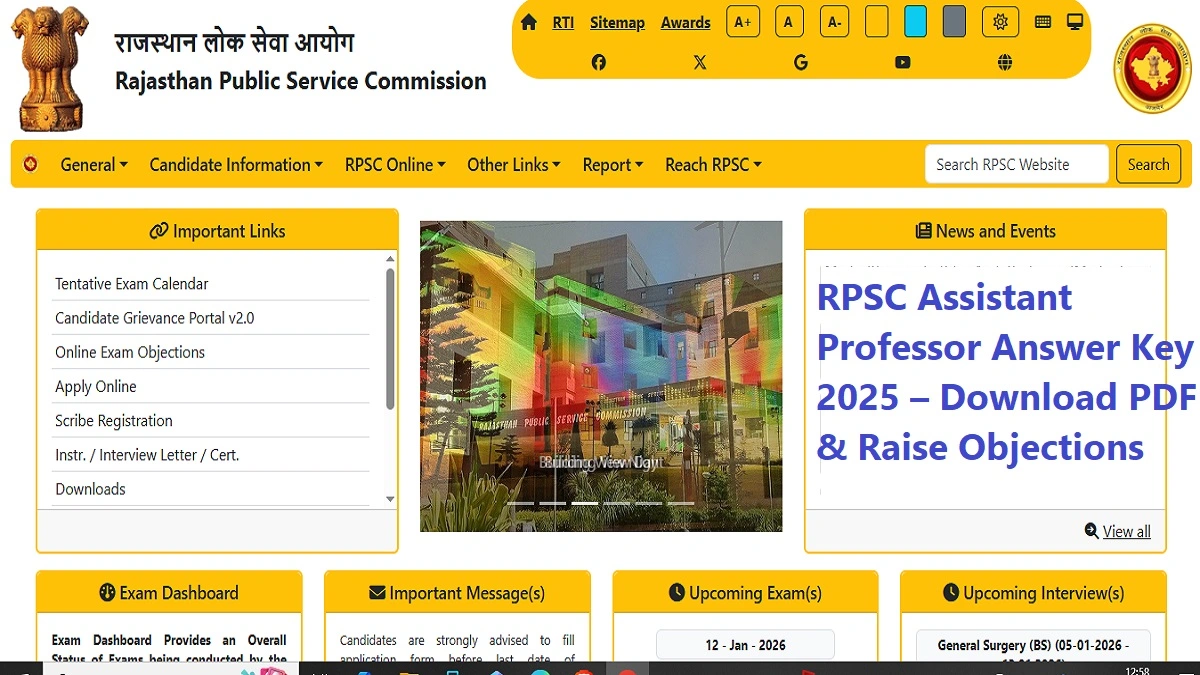The width and height of the screenshot is (1200, 675).
Task: Increase font size with A+ button
Action: click(742, 21)
